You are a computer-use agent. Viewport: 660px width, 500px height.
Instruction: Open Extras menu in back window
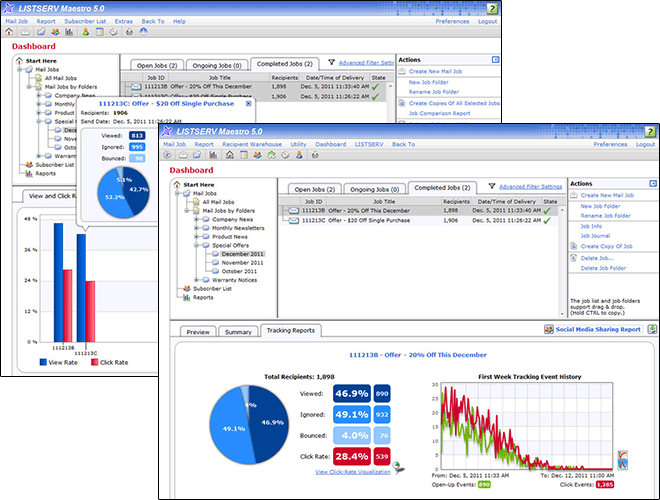[123, 21]
